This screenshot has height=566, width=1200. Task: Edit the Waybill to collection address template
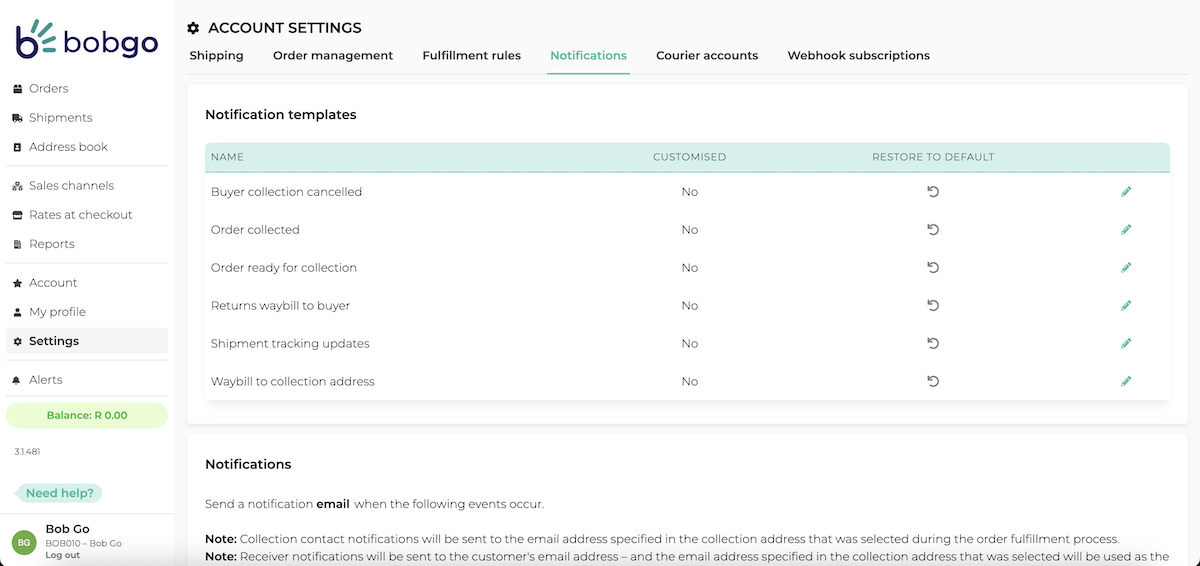point(1126,381)
